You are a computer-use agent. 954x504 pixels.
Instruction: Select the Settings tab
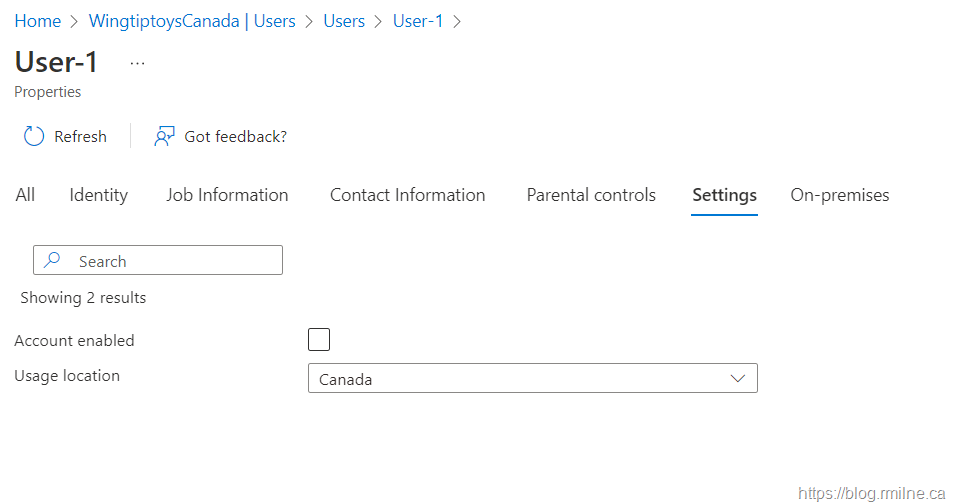[724, 195]
